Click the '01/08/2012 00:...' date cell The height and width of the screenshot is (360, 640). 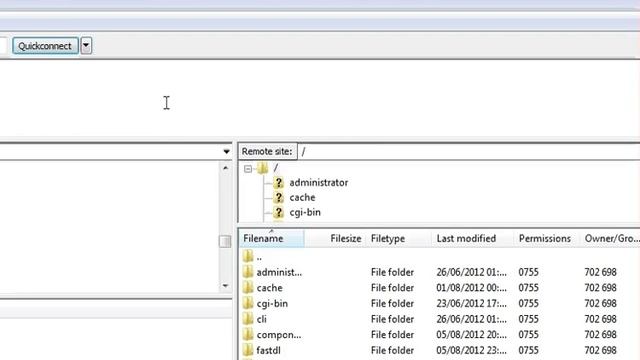pyautogui.click(x=471, y=288)
